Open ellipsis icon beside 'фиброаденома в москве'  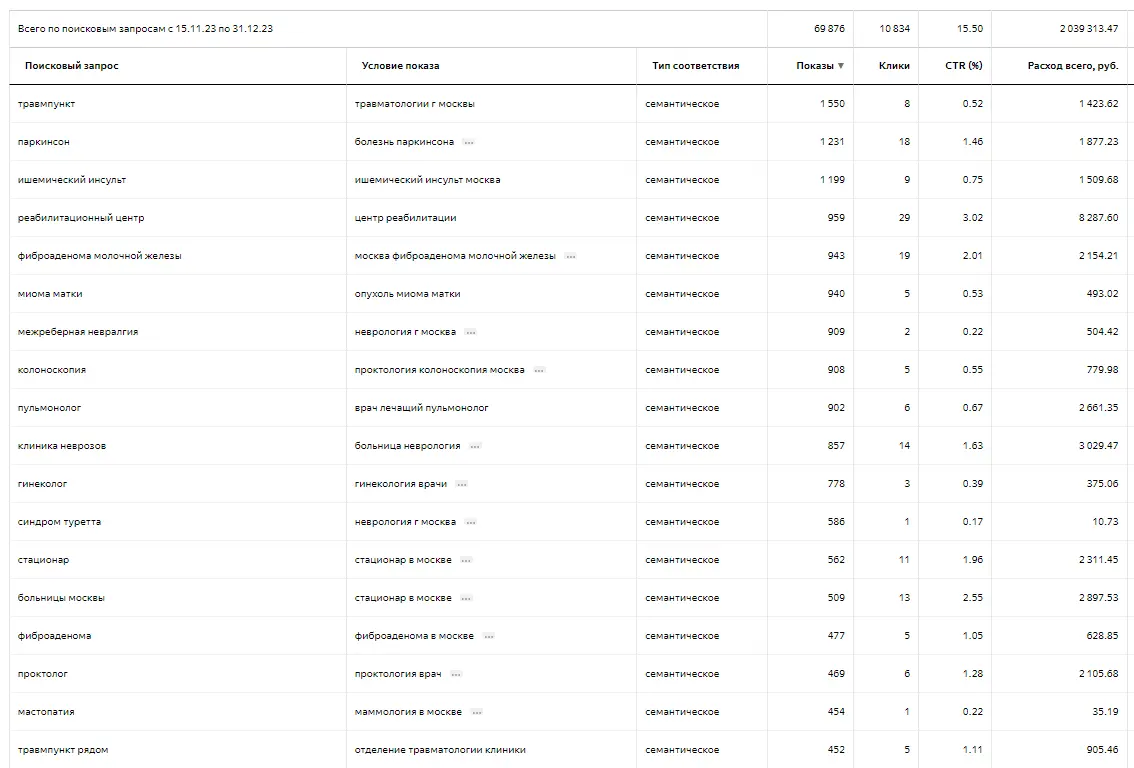click(x=488, y=636)
